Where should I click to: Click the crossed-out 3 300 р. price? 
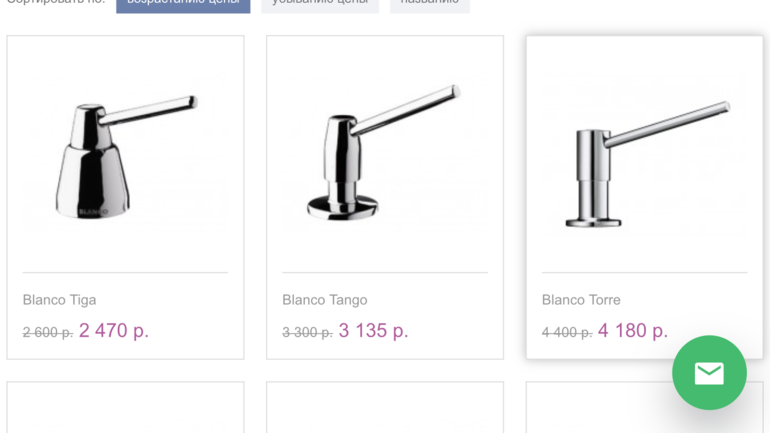[x=307, y=332]
